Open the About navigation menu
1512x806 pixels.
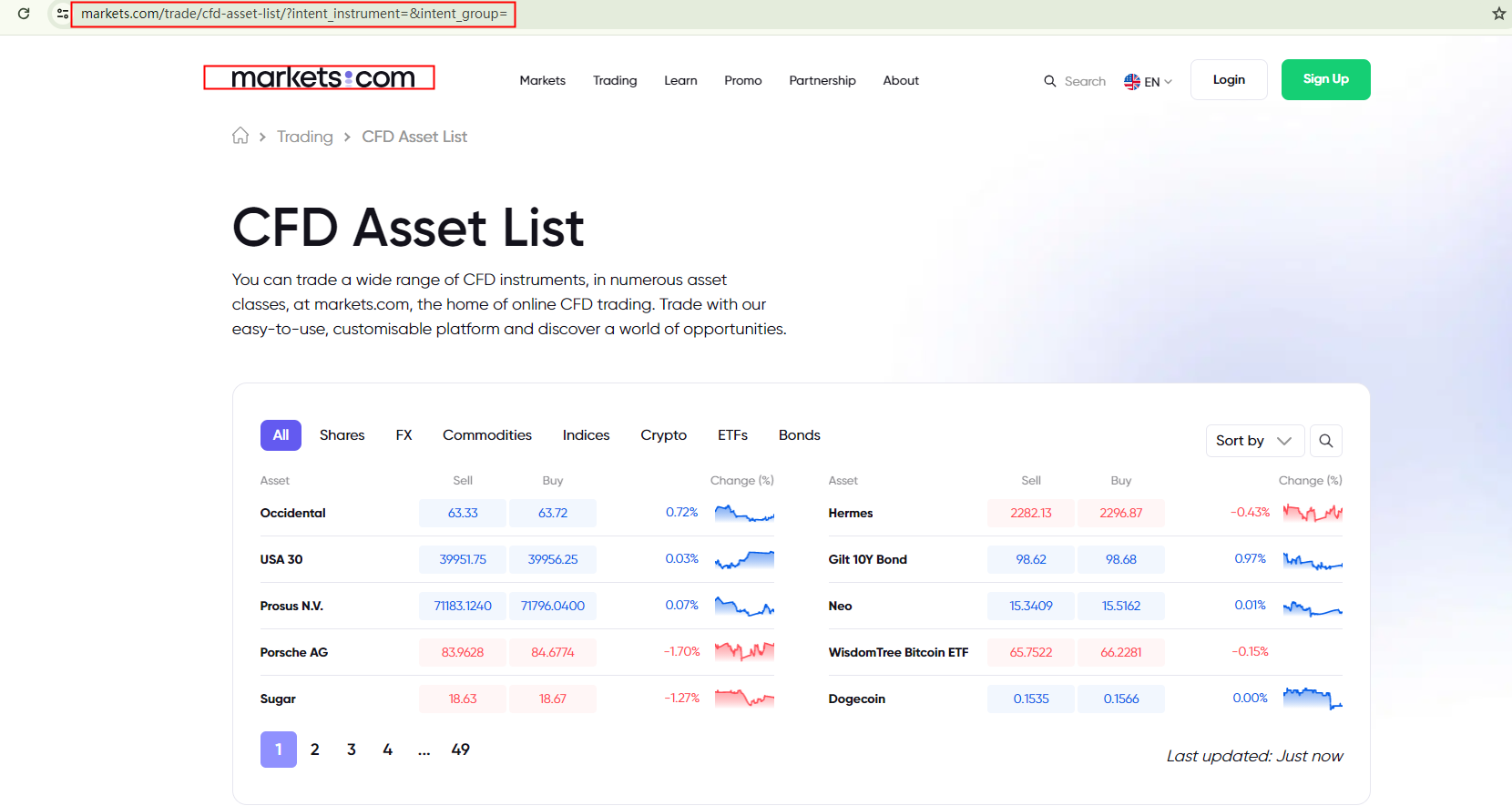tap(901, 80)
